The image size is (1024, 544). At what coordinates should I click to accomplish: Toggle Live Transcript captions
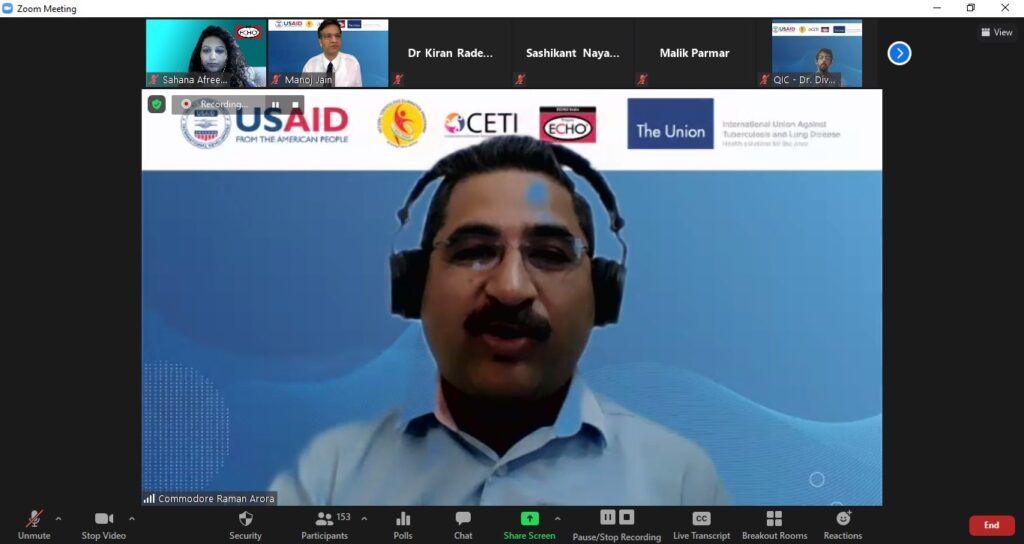pos(701,524)
